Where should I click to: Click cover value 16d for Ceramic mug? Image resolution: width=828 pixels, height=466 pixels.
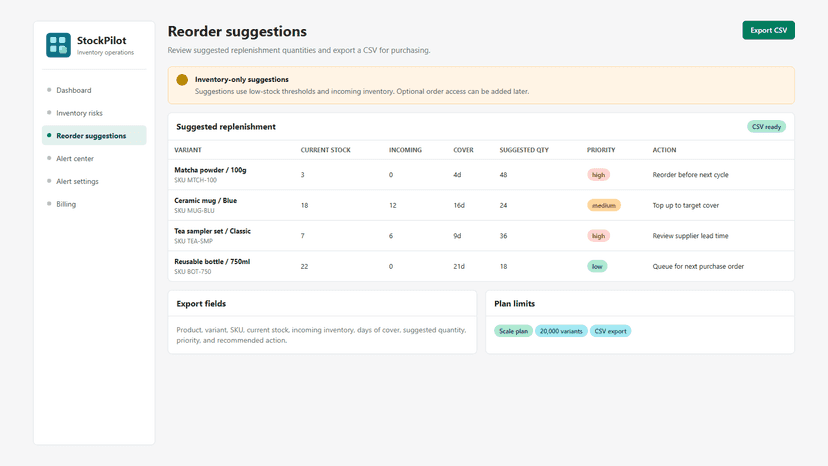[x=459, y=206]
